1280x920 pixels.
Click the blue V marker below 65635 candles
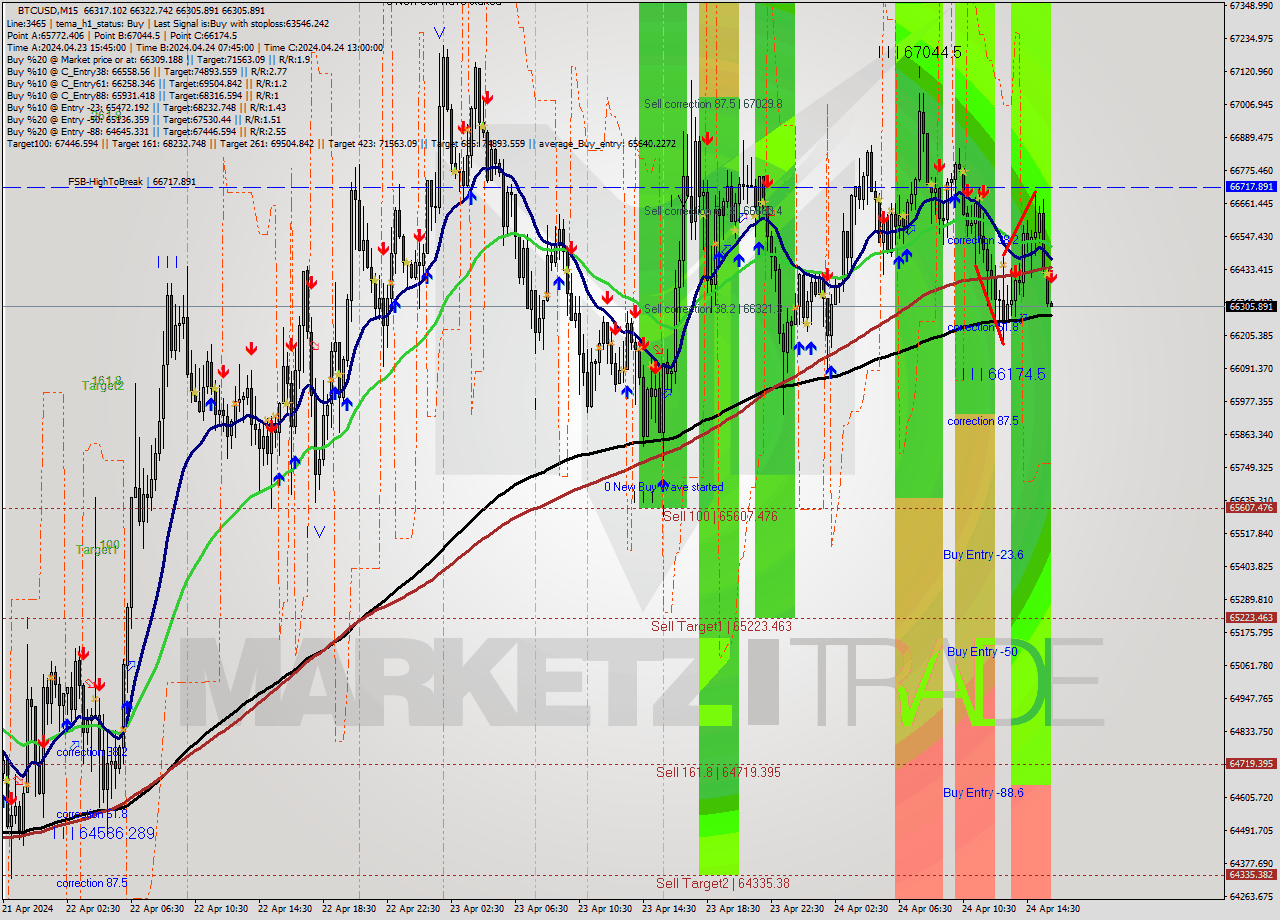tap(319, 531)
